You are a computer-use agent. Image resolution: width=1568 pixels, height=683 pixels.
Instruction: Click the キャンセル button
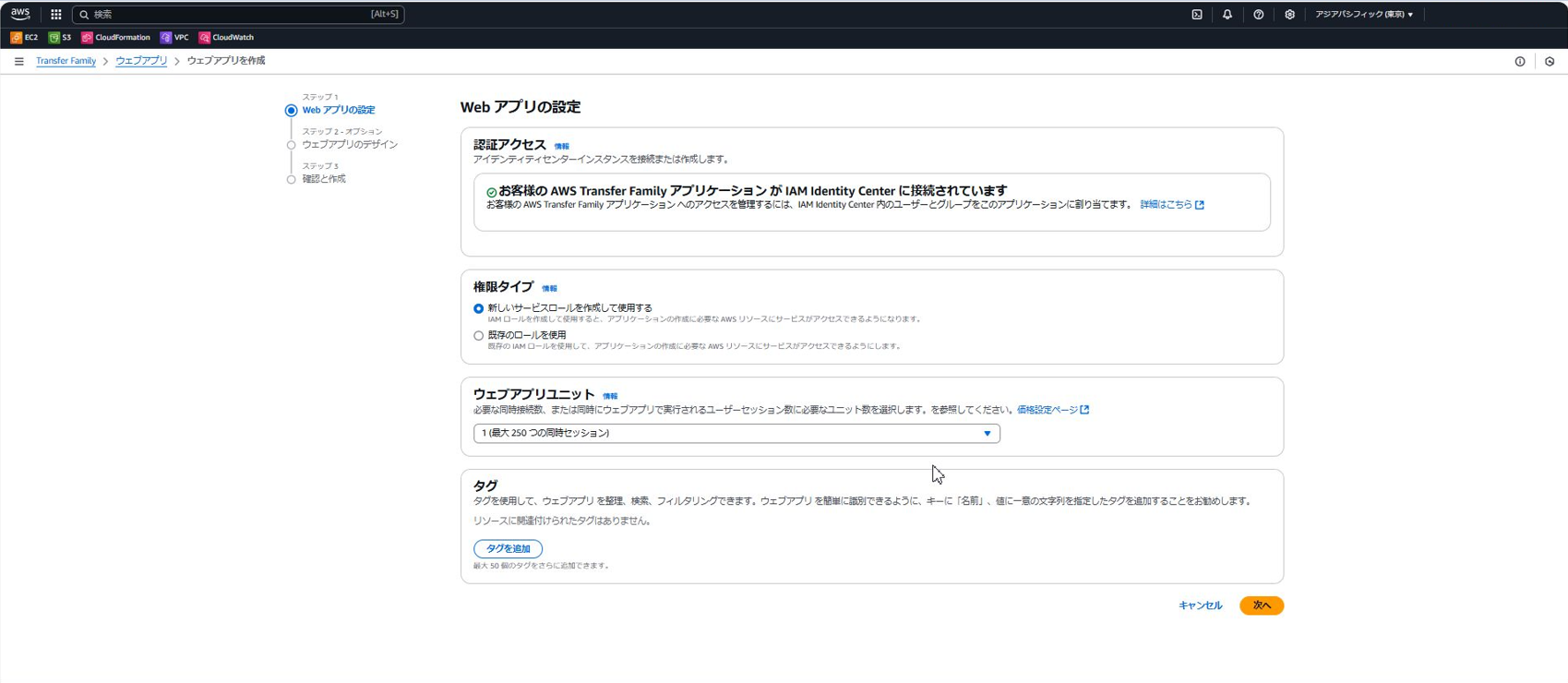[1200, 605]
